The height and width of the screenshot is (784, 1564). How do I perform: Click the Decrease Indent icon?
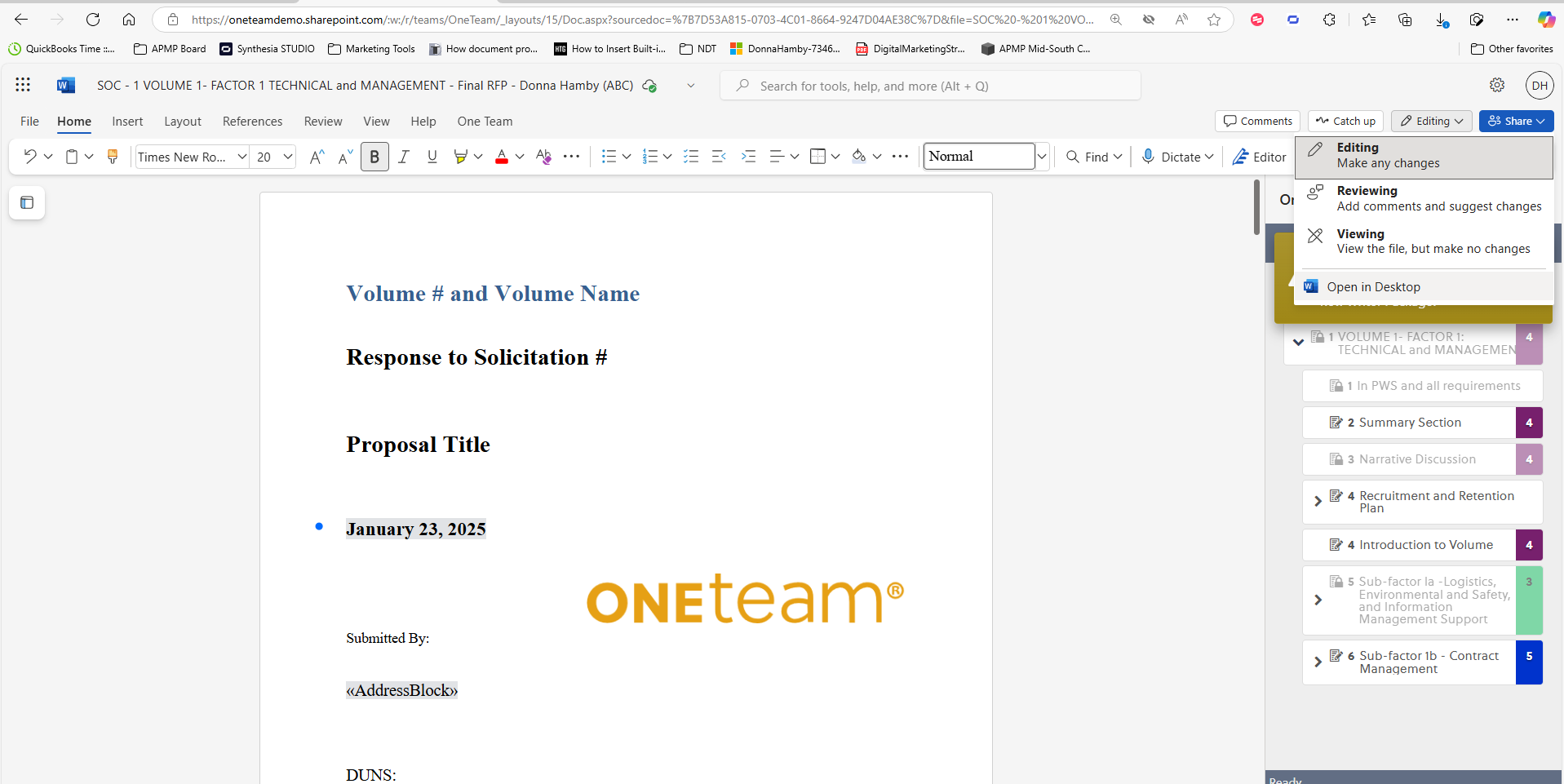coord(719,157)
